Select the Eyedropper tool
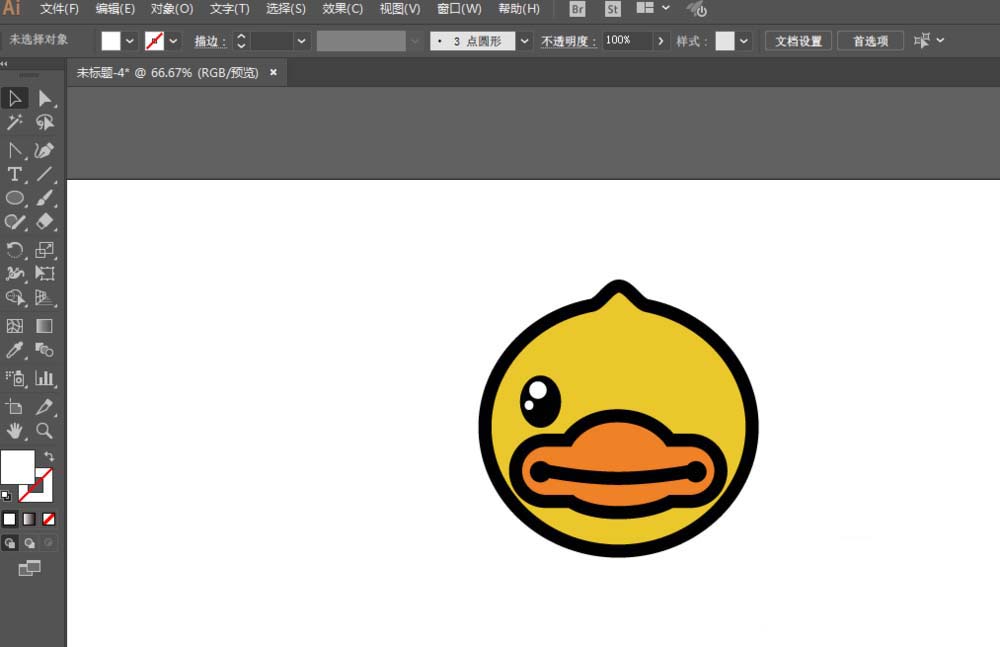Viewport: 1000px width, 647px height. point(14,350)
